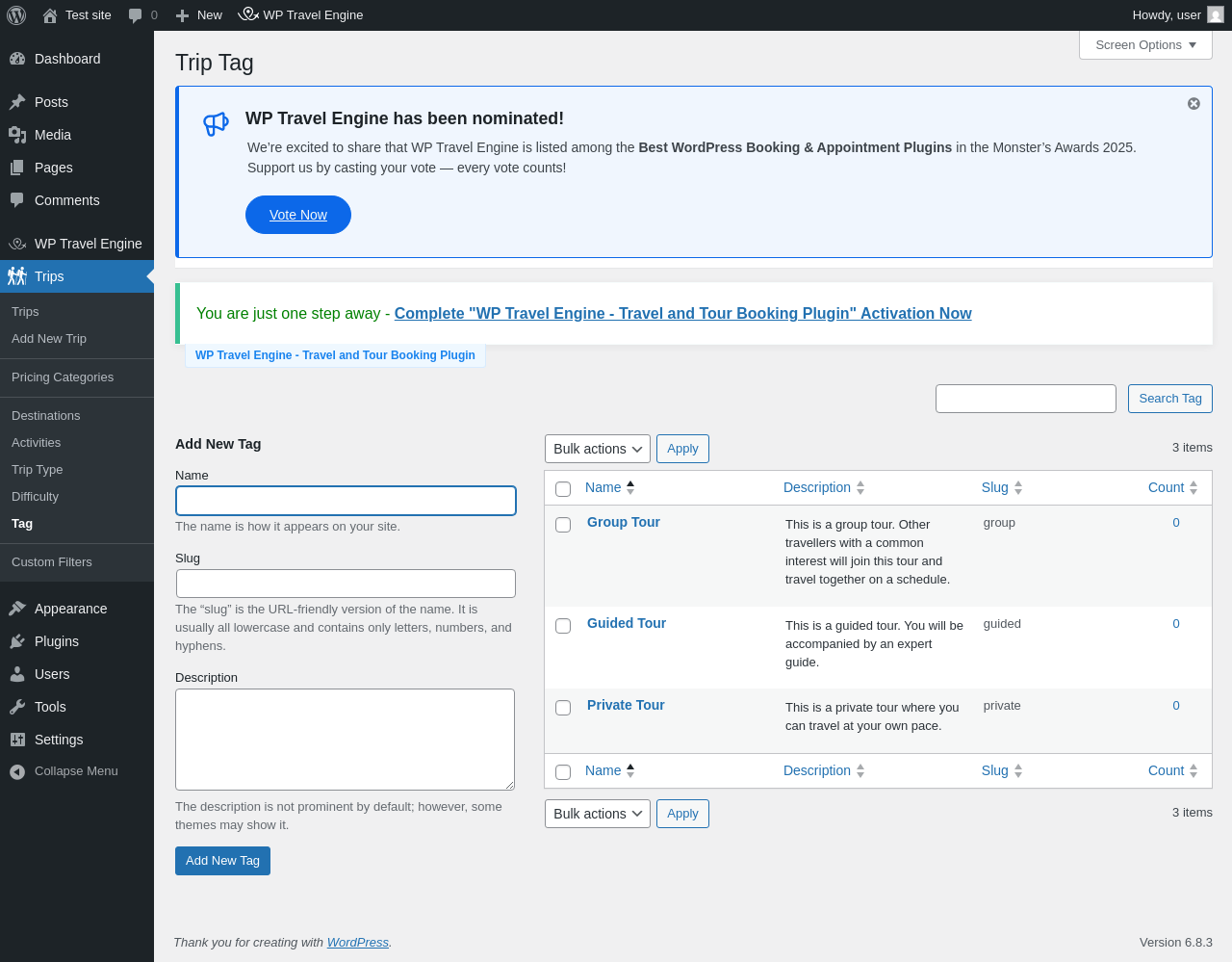Click the top Apply button
Image resolution: width=1232 pixels, height=962 pixels.
click(x=682, y=449)
